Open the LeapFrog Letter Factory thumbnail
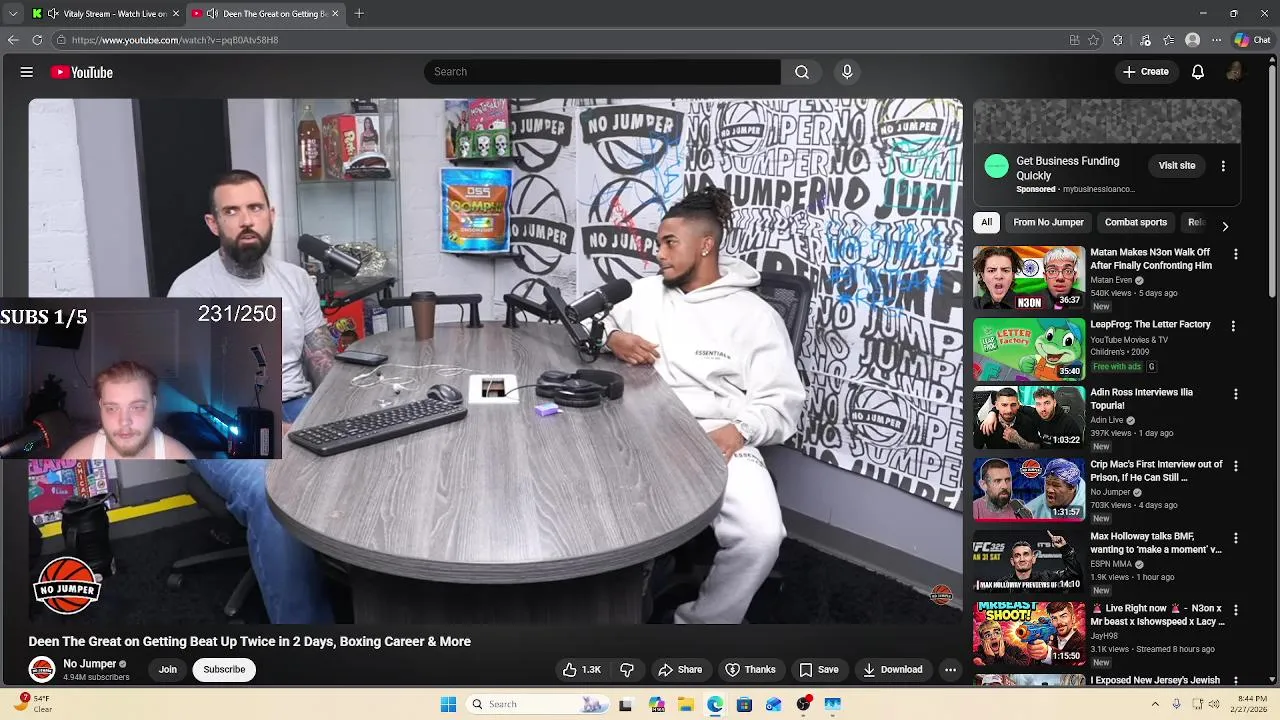Screen dimensions: 1280x720 coord(1029,349)
